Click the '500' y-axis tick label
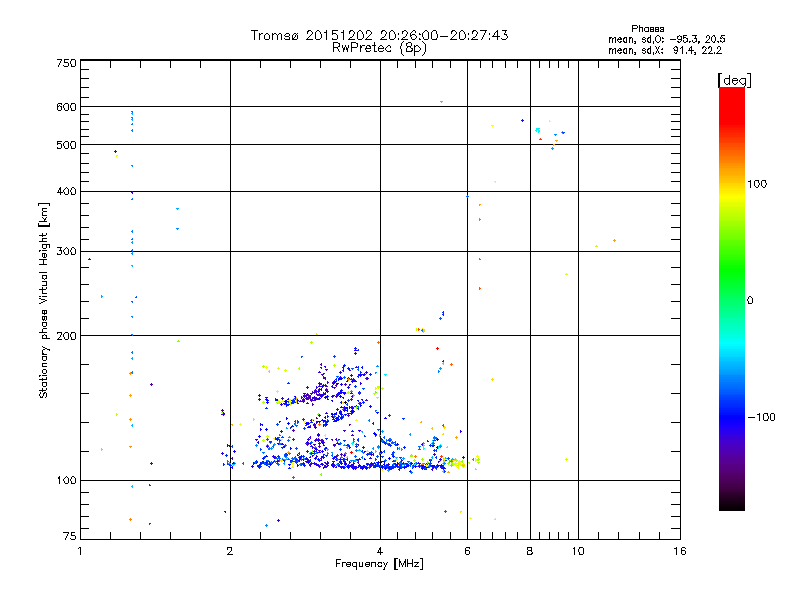The width and height of the screenshot is (800, 600). [x=66, y=145]
